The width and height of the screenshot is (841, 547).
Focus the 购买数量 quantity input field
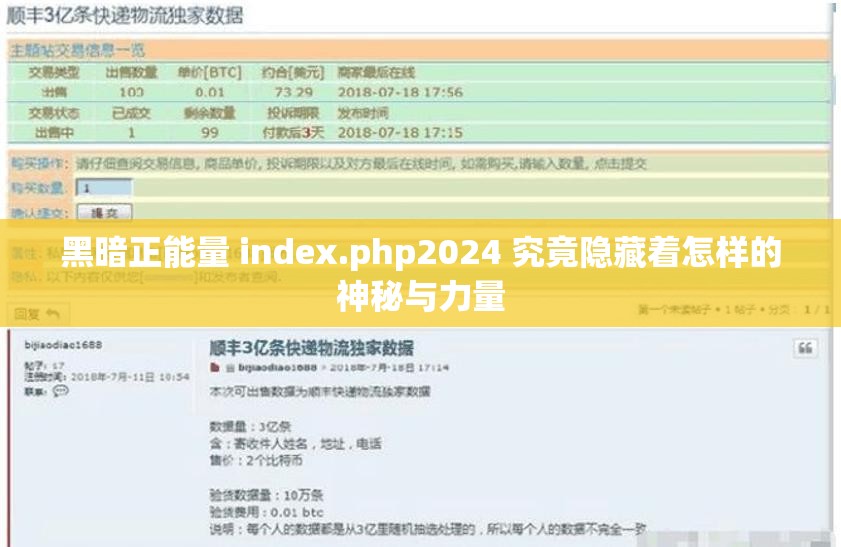click(x=104, y=188)
